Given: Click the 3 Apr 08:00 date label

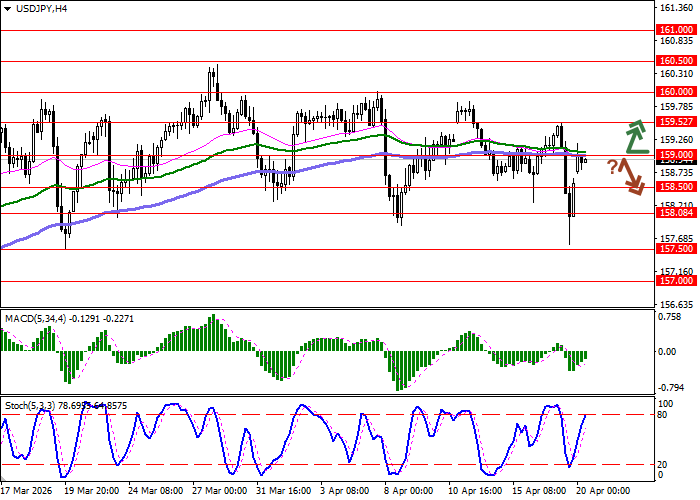Looking at the screenshot, I should (x=345, y=491).
